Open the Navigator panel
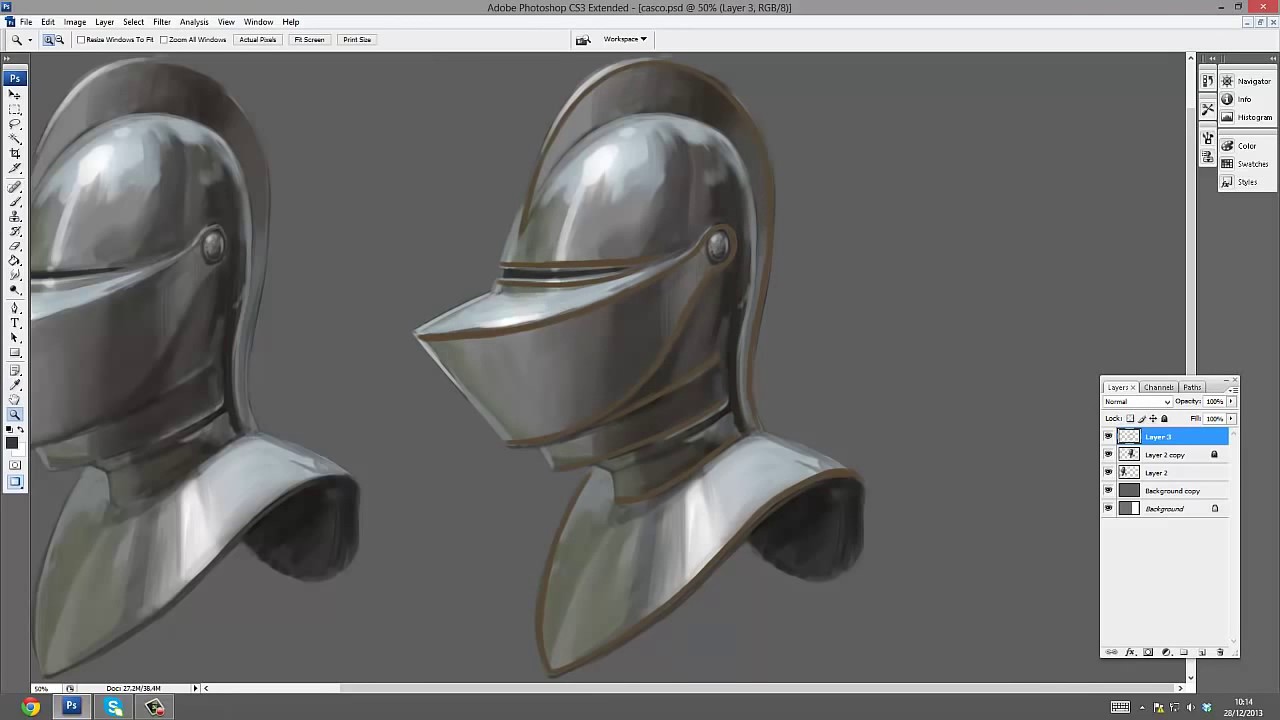The image size is (1280, 720). click(1246, 81)
